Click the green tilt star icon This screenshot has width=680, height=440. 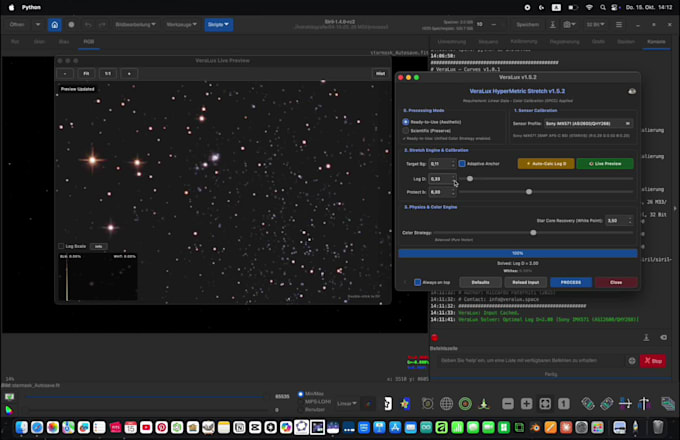pyautogui.click(x=484, y=404)
